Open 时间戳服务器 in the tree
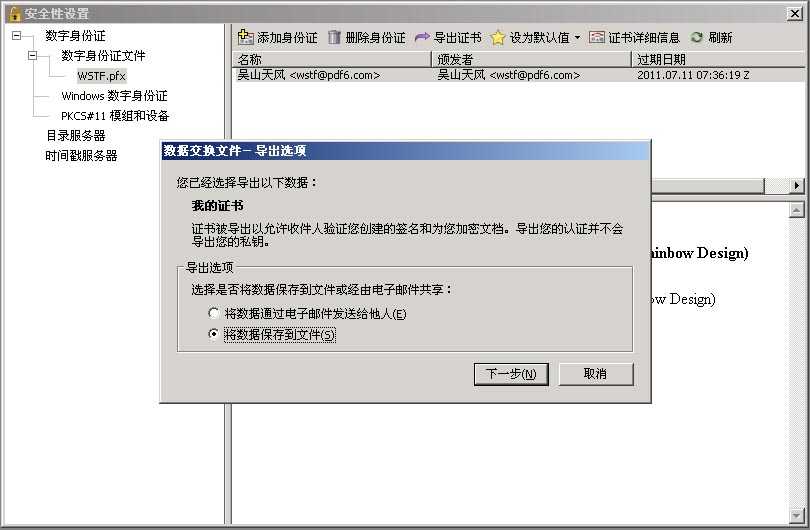Image resolution: width=810 pixels, height=530 pixels. click(81, 155)
